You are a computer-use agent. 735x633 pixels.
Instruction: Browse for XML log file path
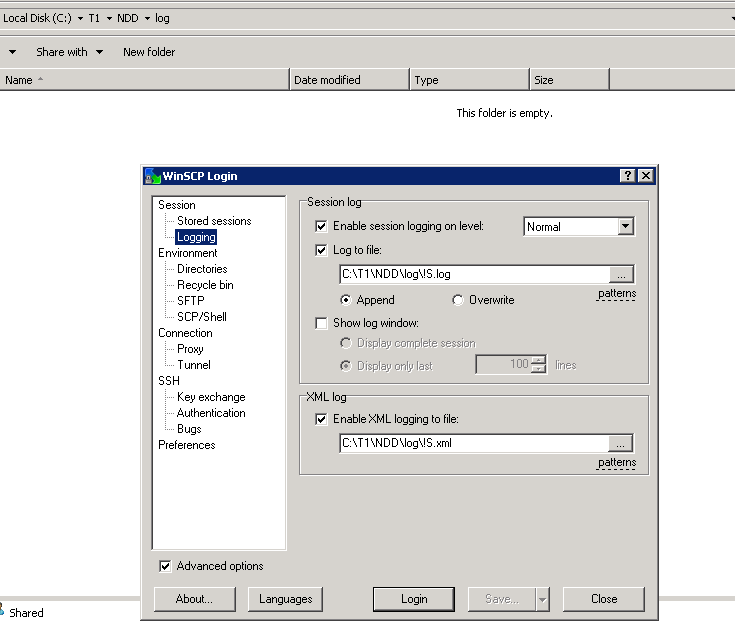621,443
